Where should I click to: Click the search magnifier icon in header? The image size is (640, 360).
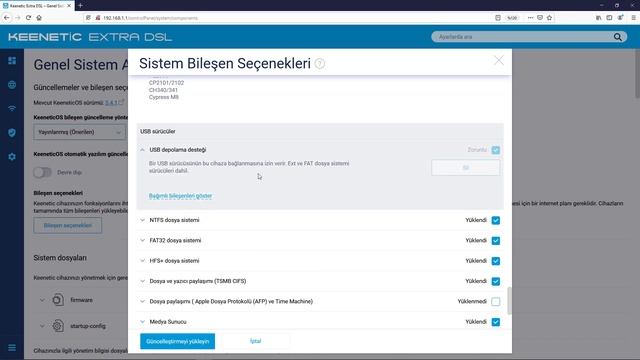point(618,37)
